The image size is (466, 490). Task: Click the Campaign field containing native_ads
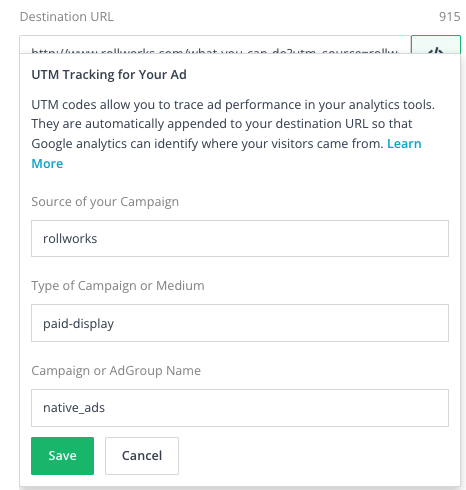tap(240, 408)
